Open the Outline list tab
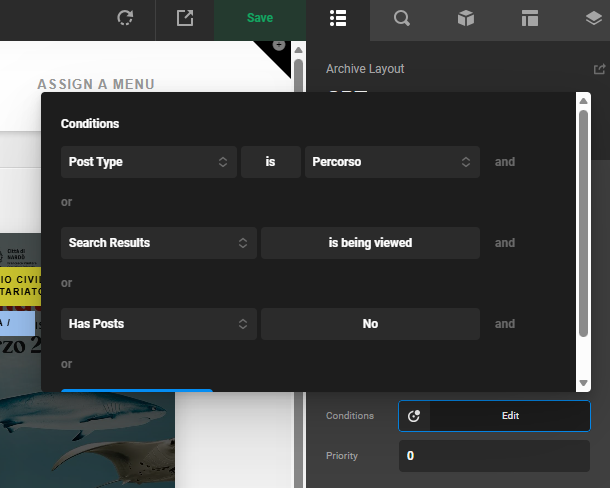610x488 pixels. click(338, 18)
